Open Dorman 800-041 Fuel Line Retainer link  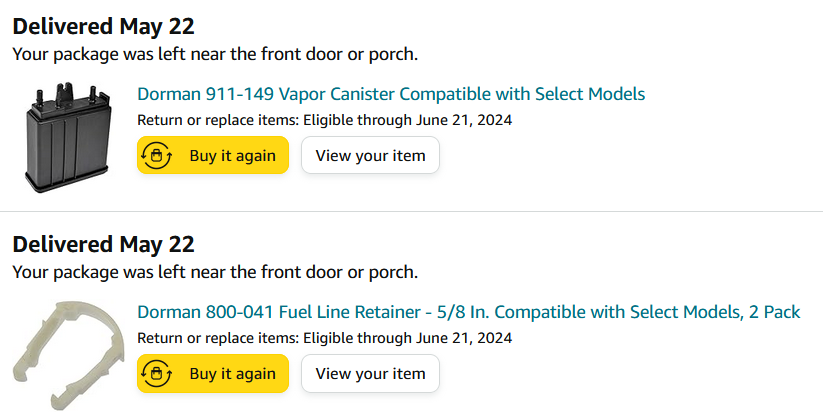(469, 312)
